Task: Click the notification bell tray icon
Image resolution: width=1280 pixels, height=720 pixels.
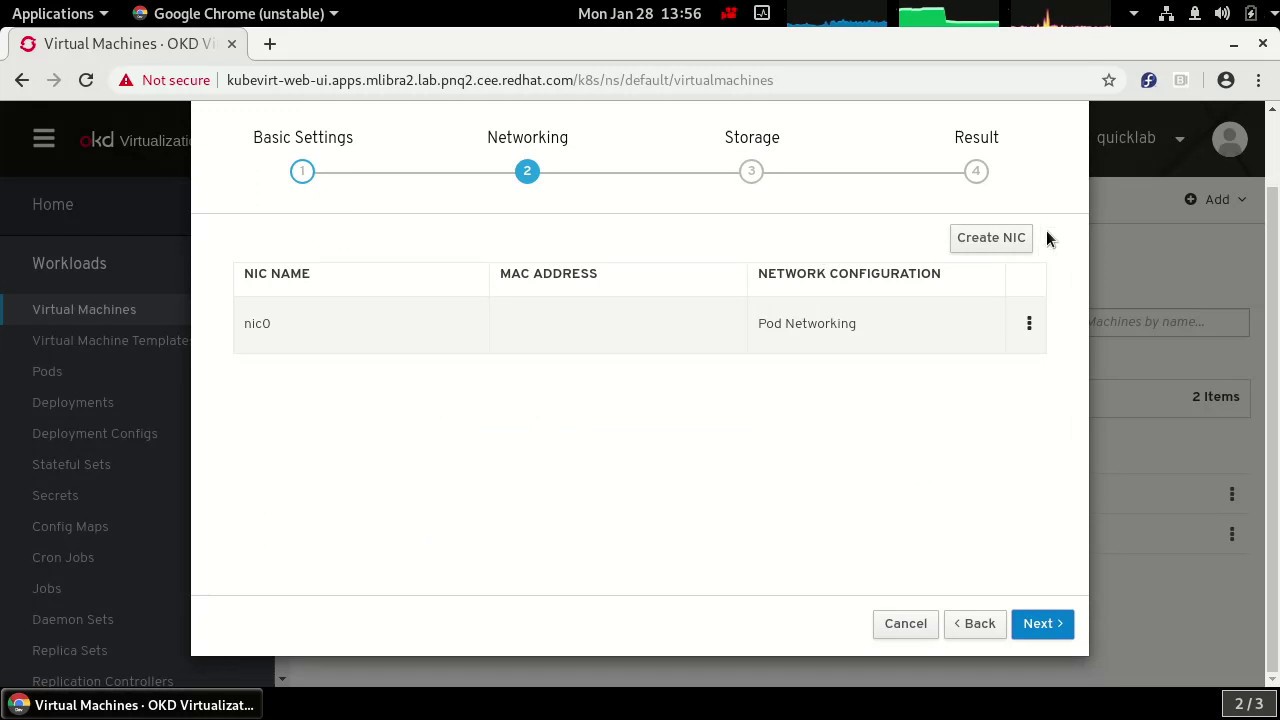Action: [x=1194, y=13]
